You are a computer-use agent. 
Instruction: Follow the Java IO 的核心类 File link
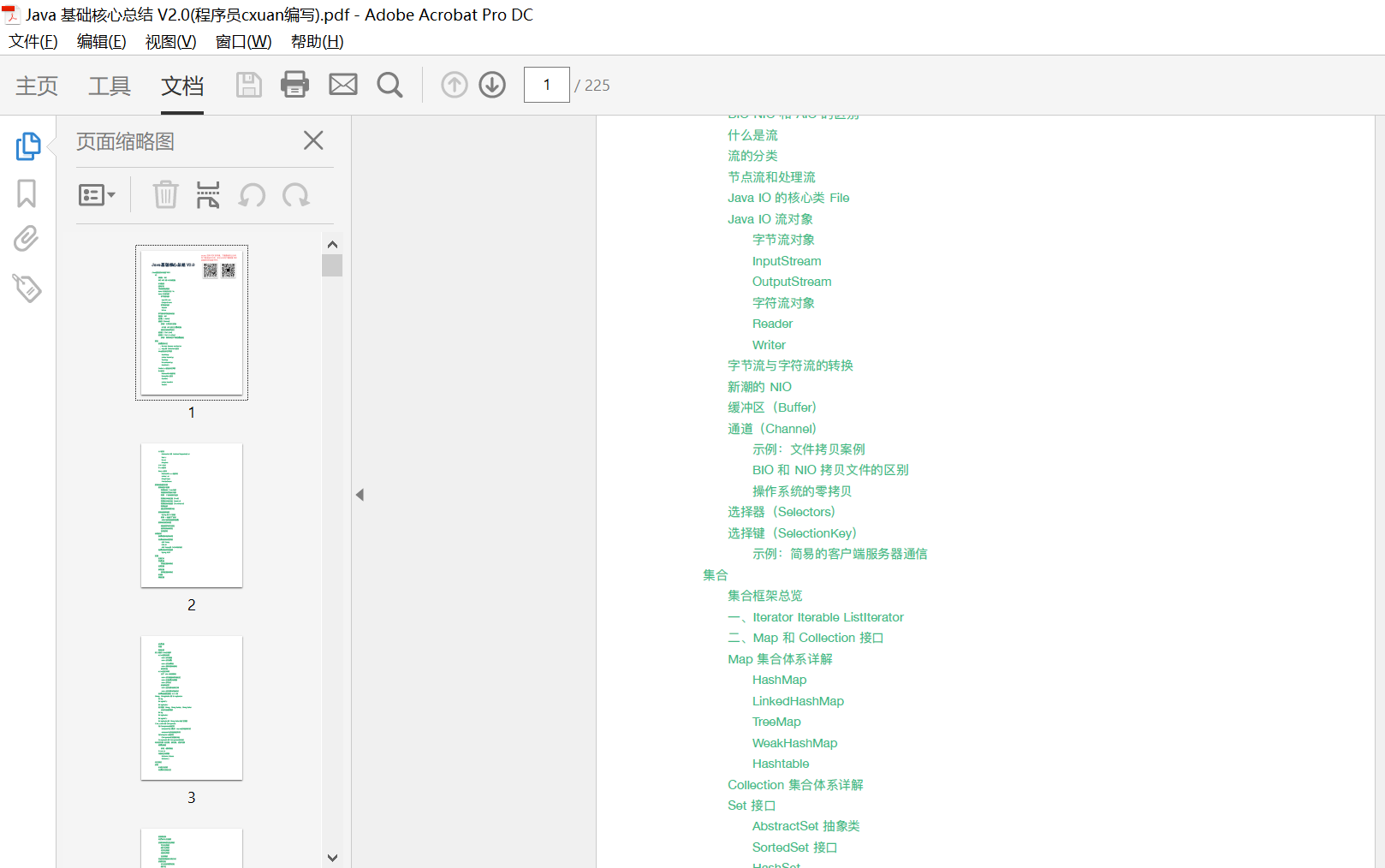pos(788,198)
